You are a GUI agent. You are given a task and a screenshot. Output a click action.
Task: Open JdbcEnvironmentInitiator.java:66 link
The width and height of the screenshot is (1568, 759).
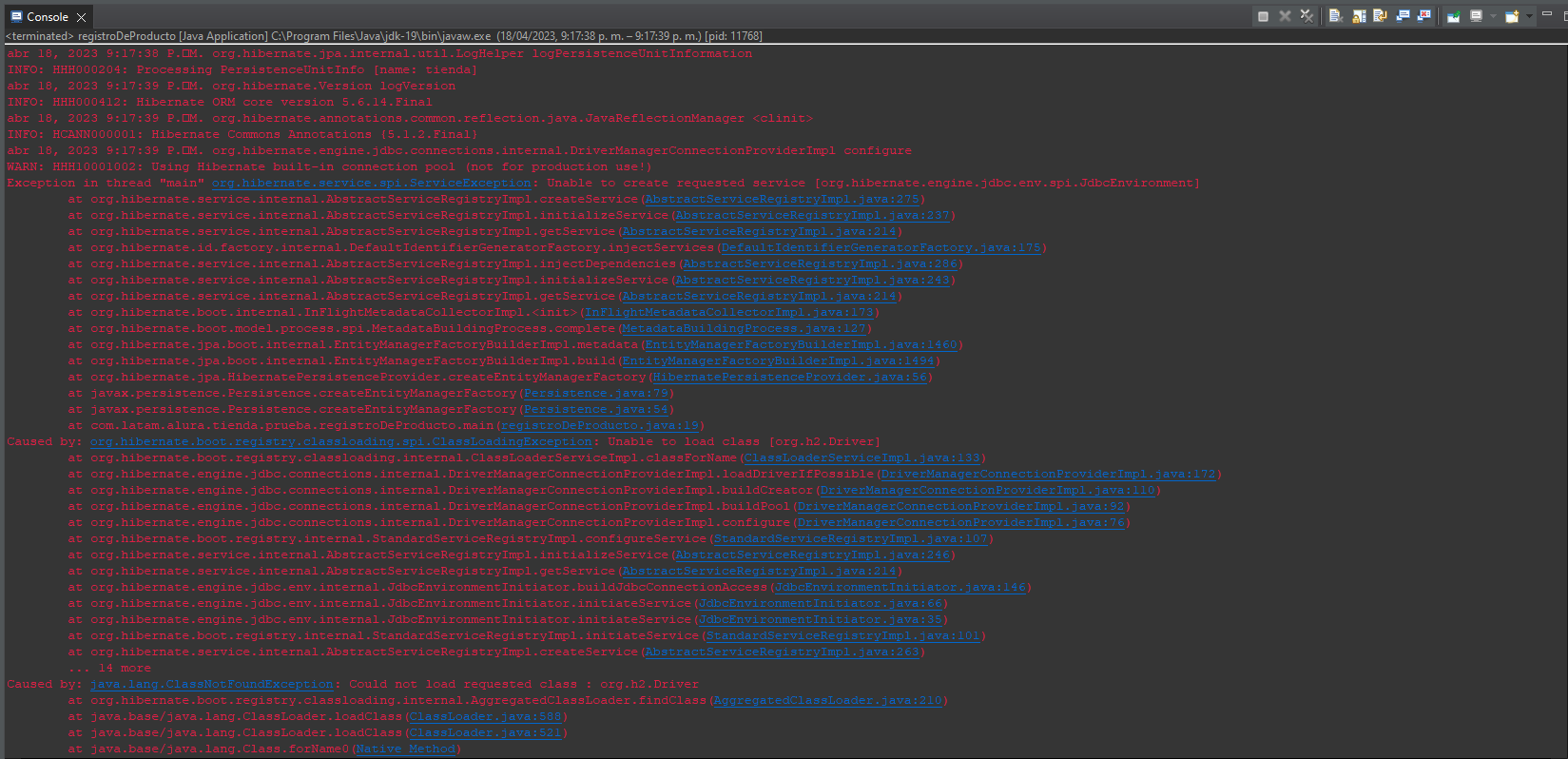pos(820,603)
